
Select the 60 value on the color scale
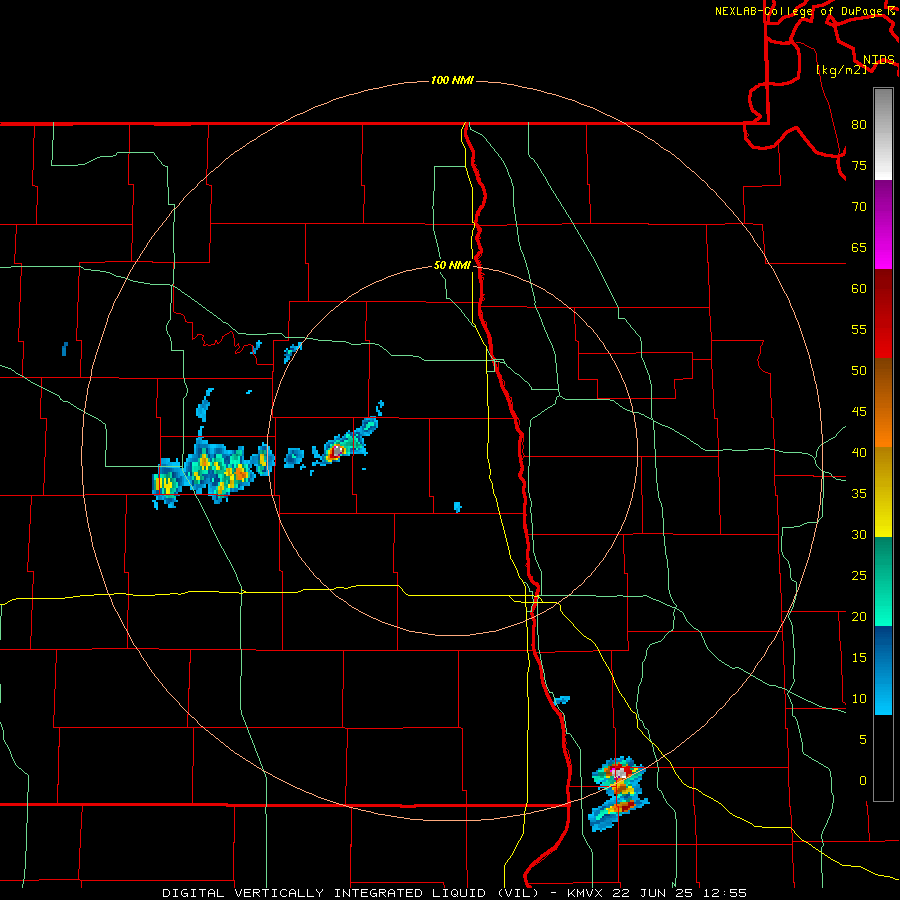[x=859, y=289]
